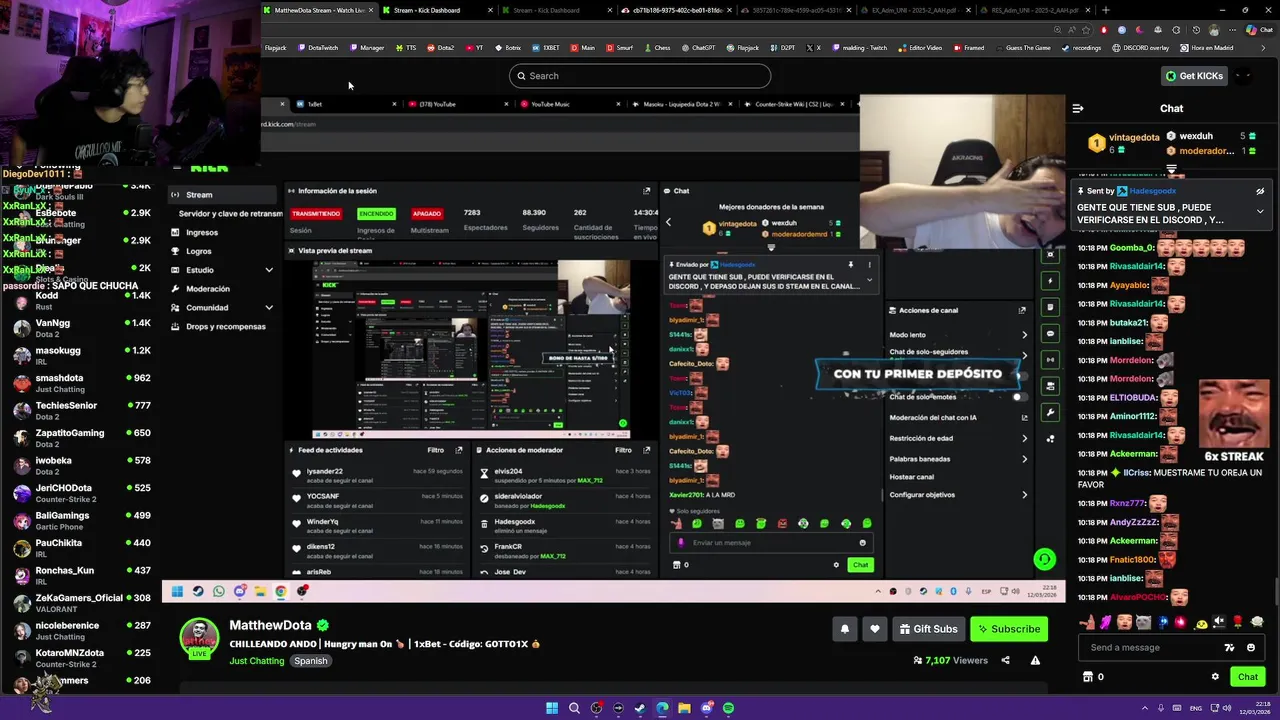Open Discord from the taskbar

tap(706, 708)
